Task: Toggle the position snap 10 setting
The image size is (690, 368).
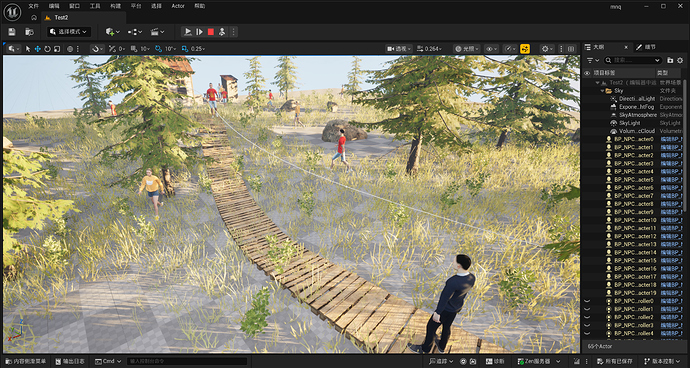Action: (x=140, y=49)
